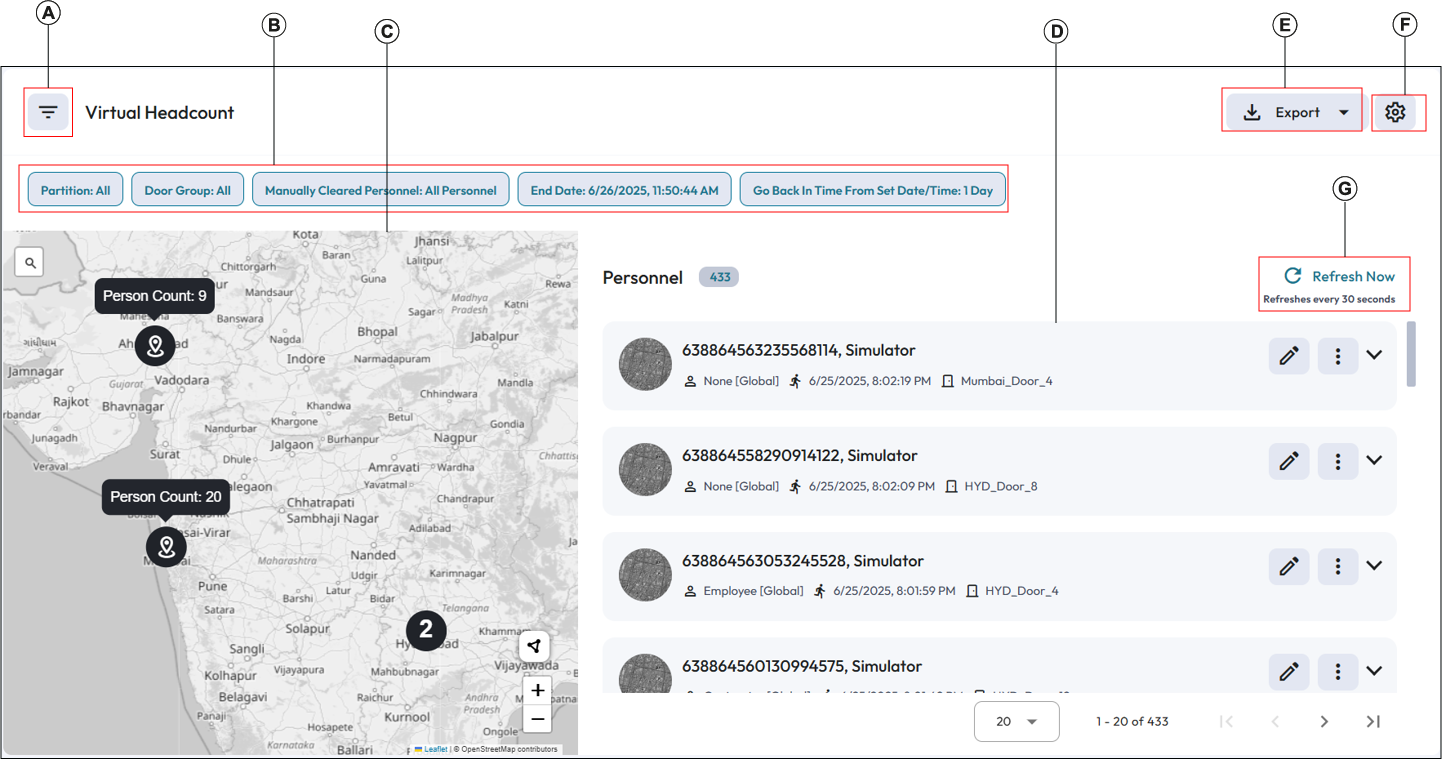1442x759 pixels.
Task: Click the personnel list vertical scrollbar
Action: [1411, 353]
